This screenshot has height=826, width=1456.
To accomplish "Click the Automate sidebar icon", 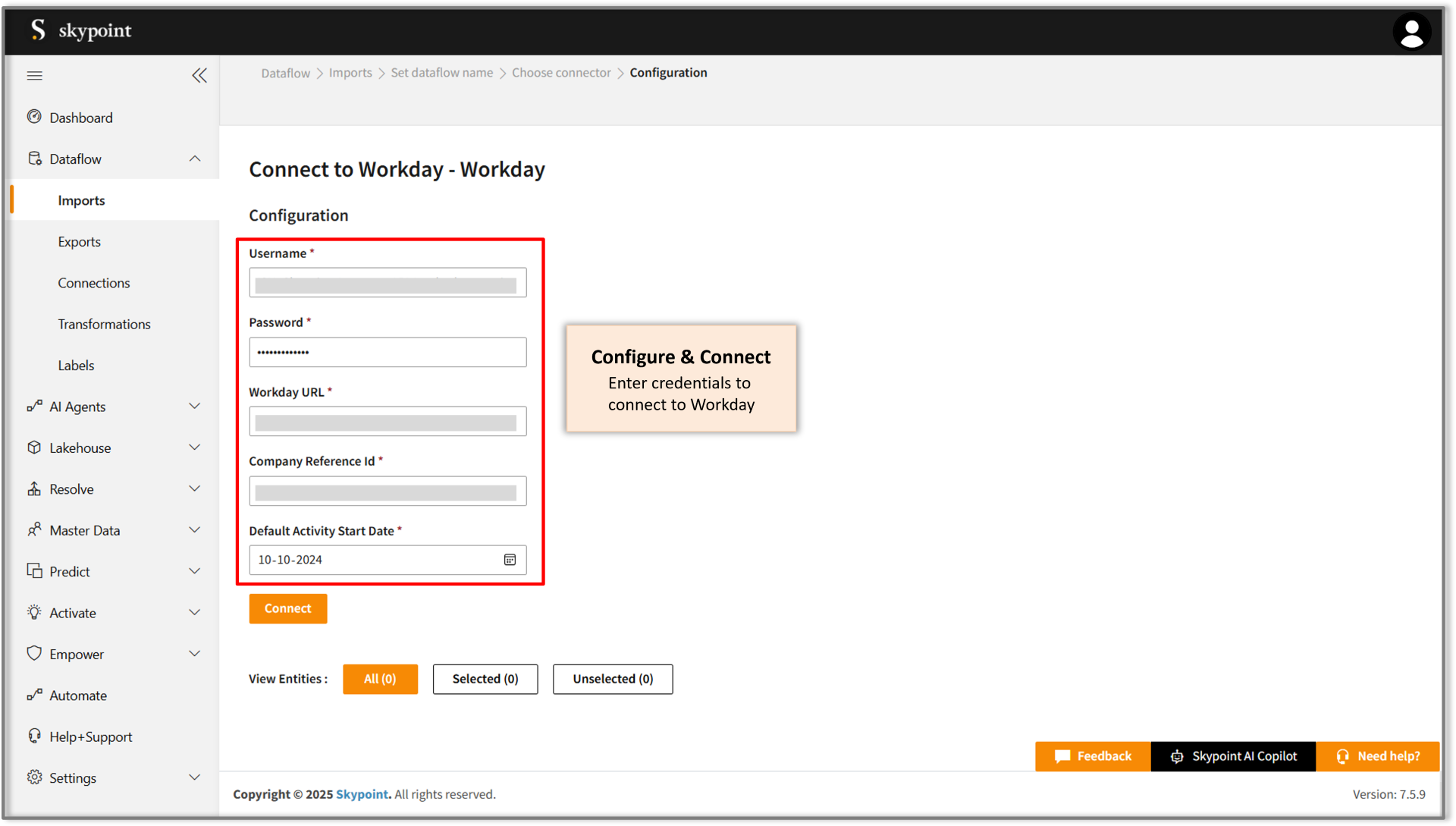I will (34, 695).
